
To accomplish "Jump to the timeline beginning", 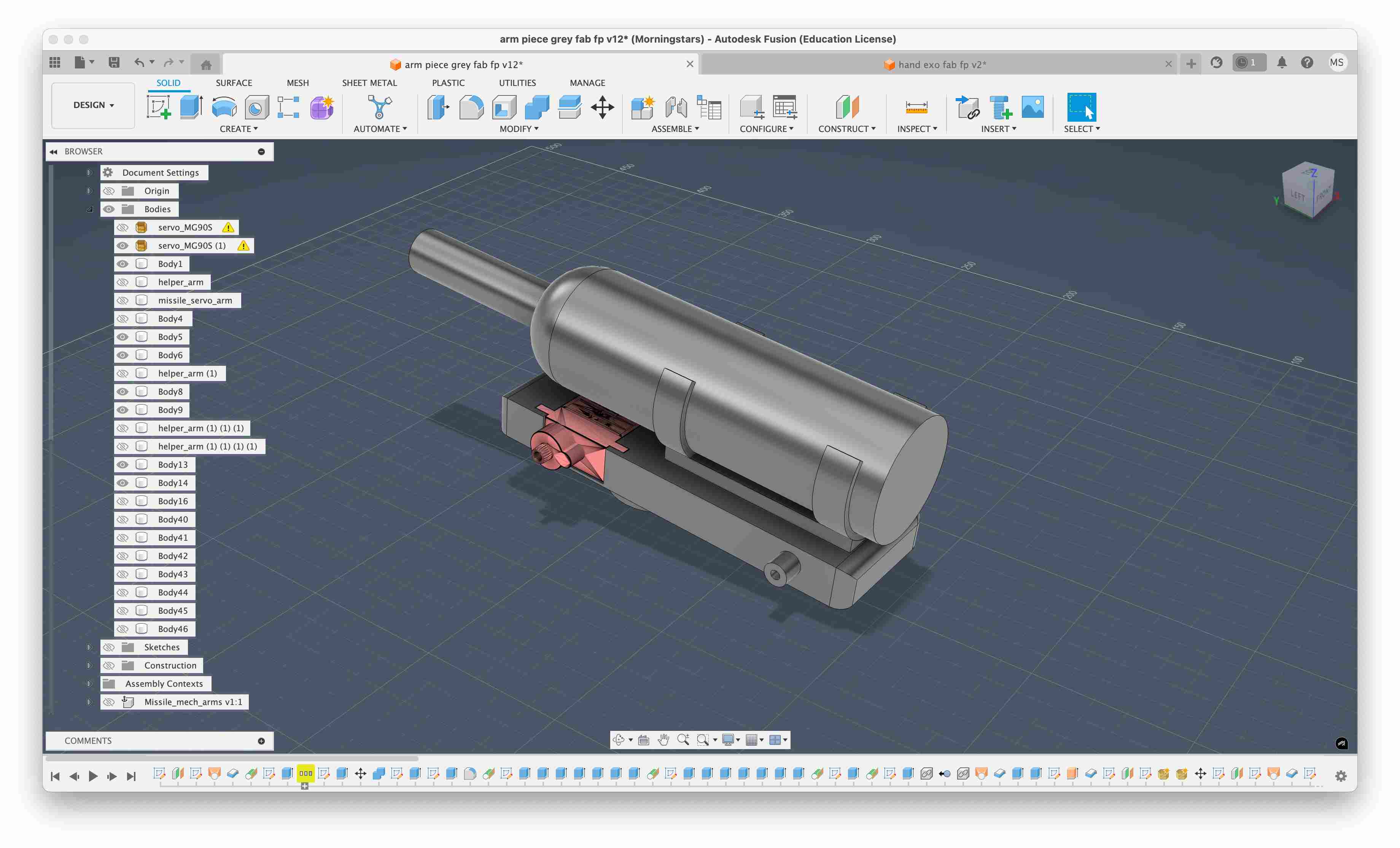I will click(x=55, y=776).
